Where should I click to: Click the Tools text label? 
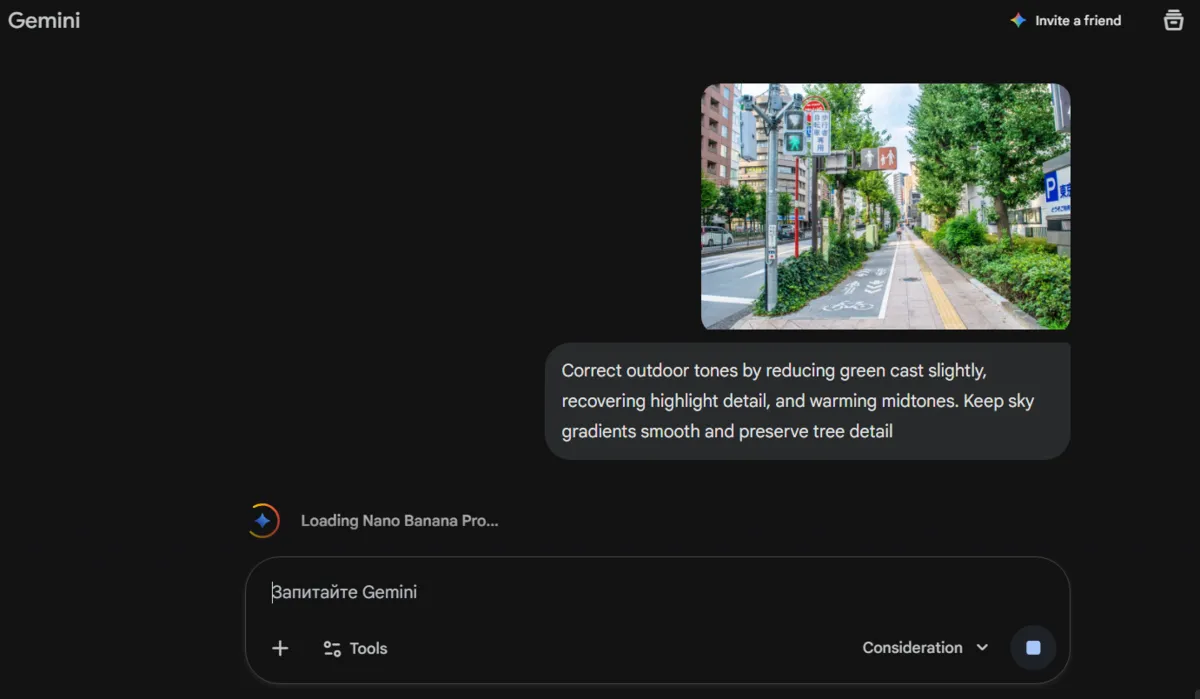369,648
